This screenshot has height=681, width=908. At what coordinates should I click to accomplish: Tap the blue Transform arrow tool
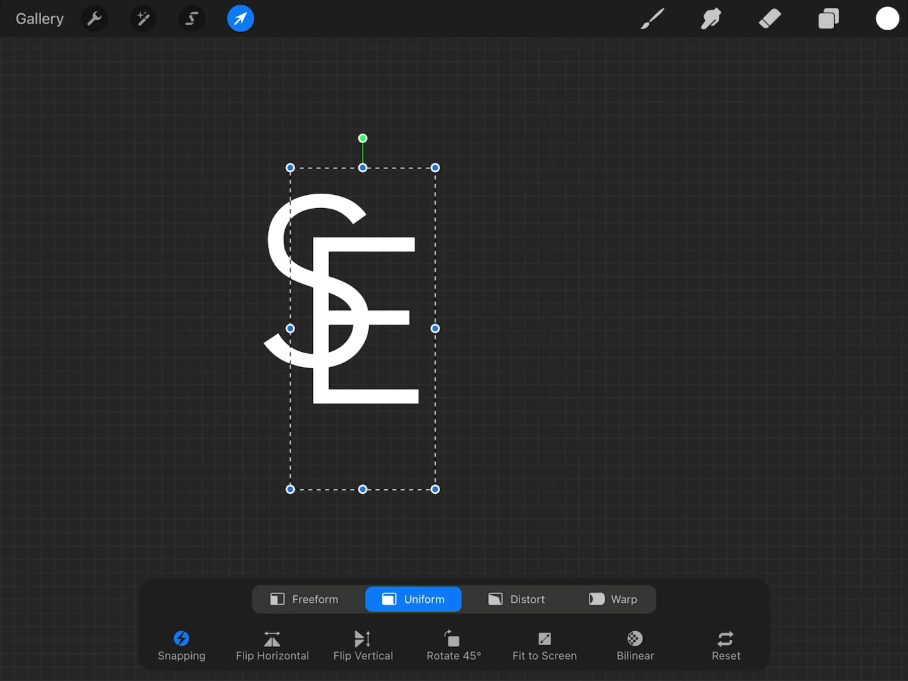click(x=240, y=19)
